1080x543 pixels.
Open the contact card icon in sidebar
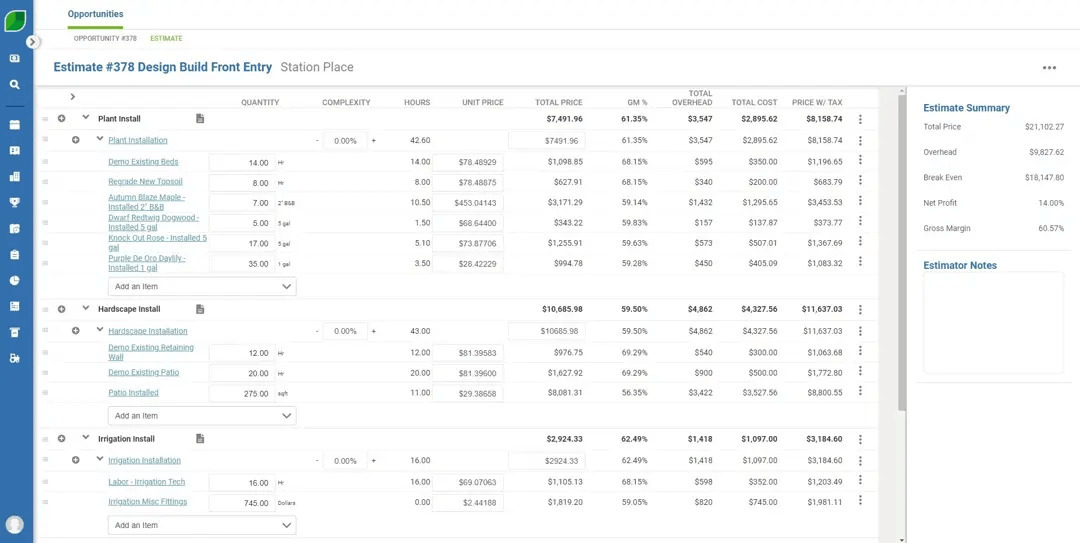coord(14,150)
